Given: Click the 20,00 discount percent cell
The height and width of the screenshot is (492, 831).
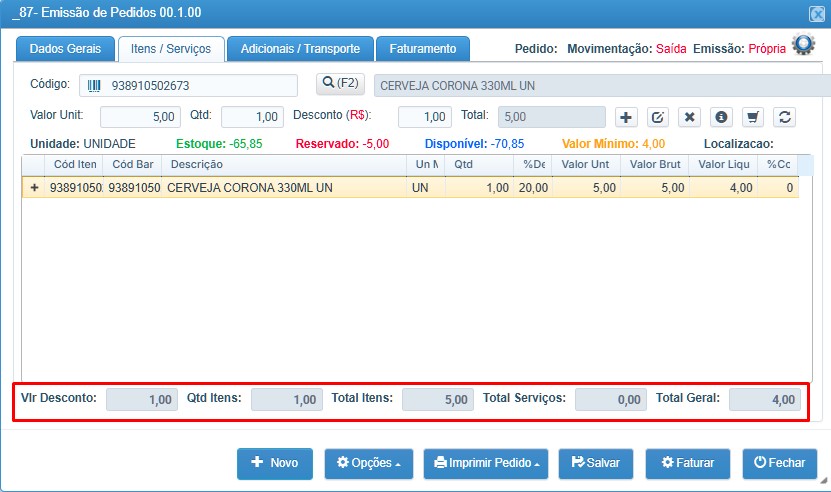Looking at the screenshot, I should tap(533, 188).
